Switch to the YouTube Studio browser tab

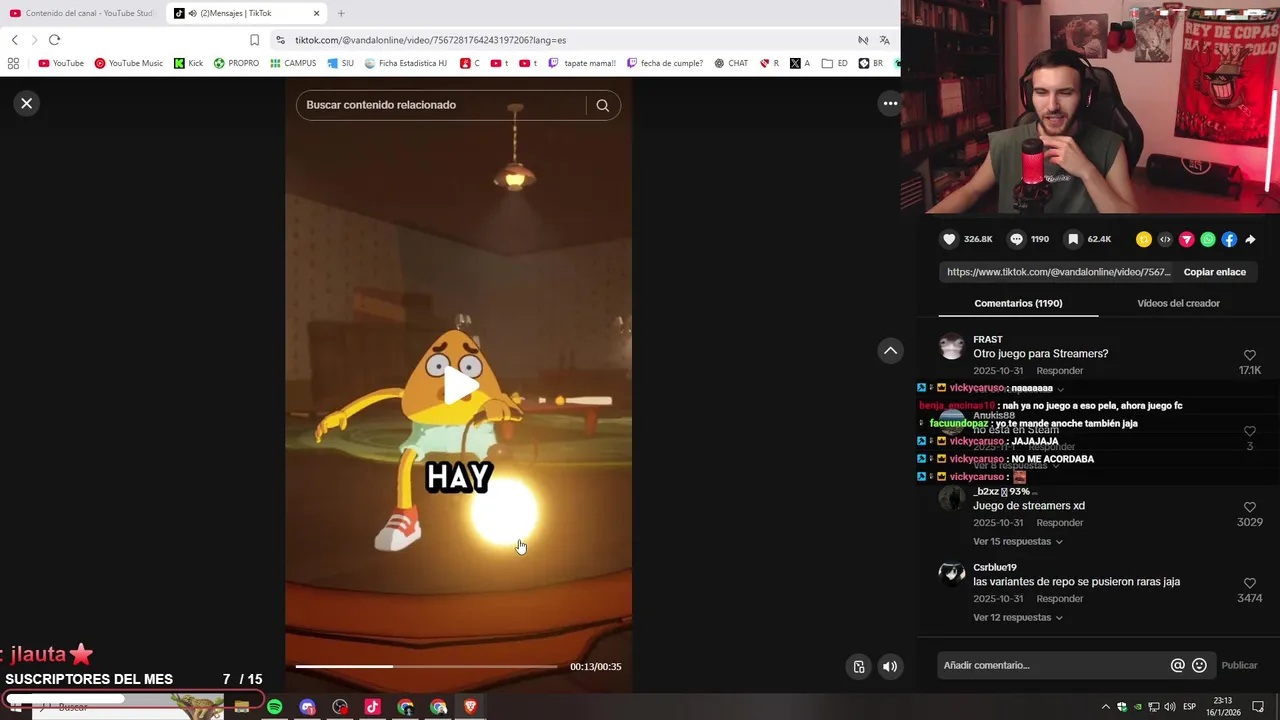pyautogui.click(x=82, y=13)
